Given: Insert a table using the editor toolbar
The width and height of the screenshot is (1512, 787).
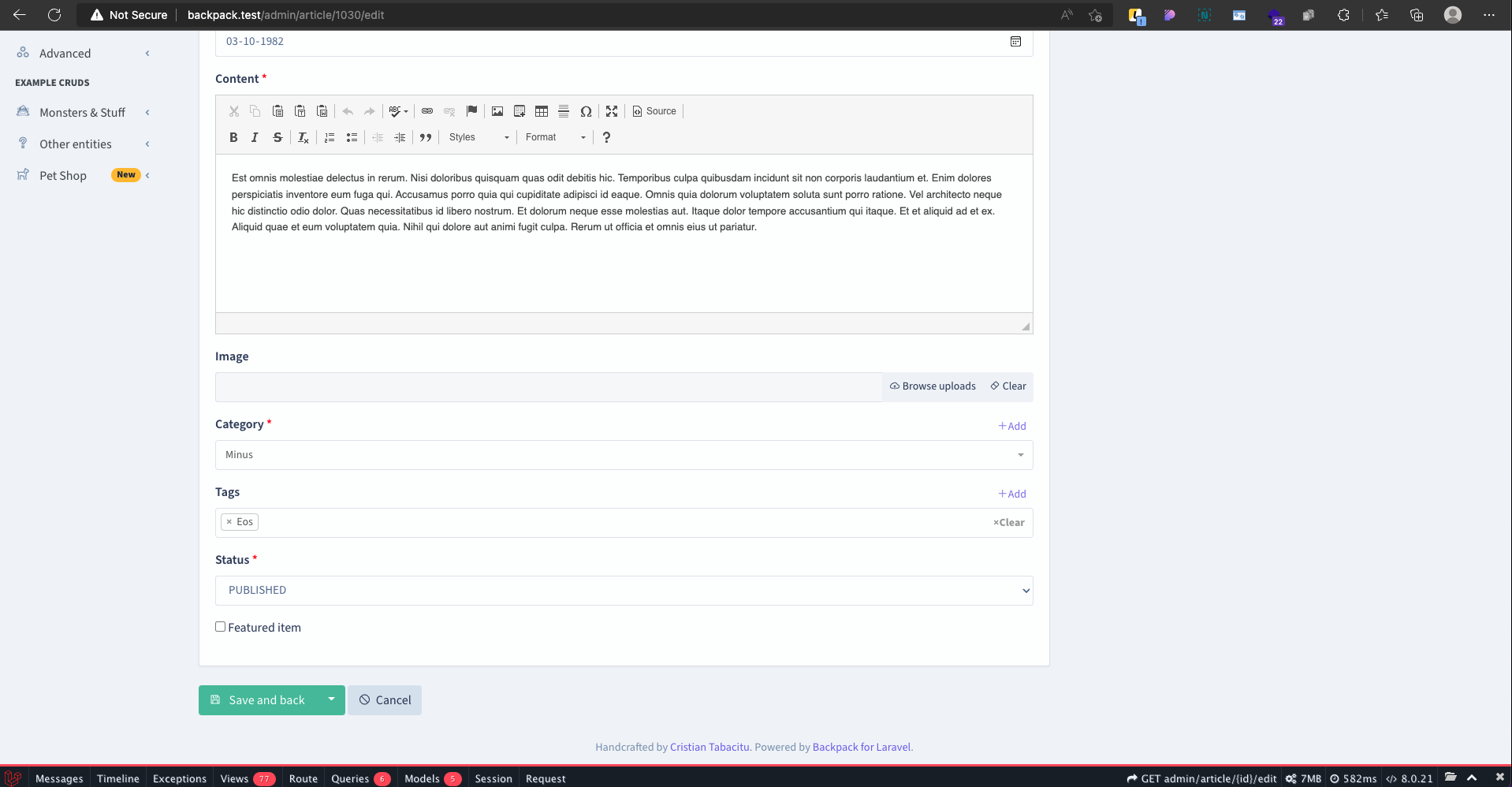Looking at the screenshot, I should pos(542,111).
